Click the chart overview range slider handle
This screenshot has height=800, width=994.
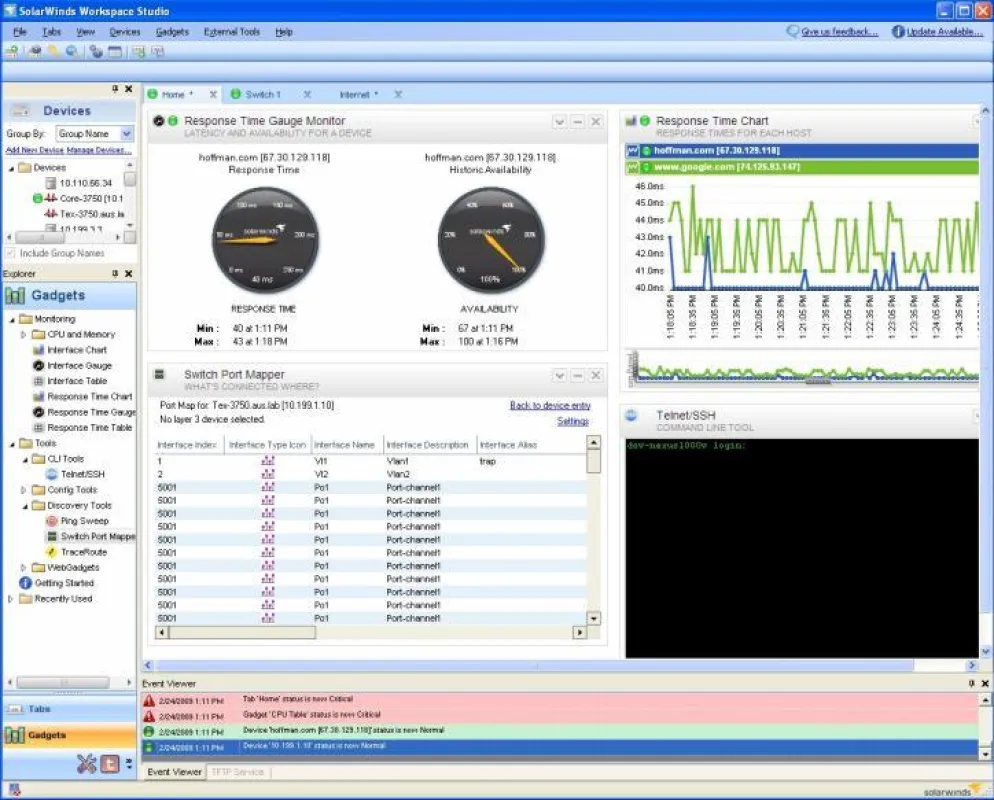tap(818, 381)
